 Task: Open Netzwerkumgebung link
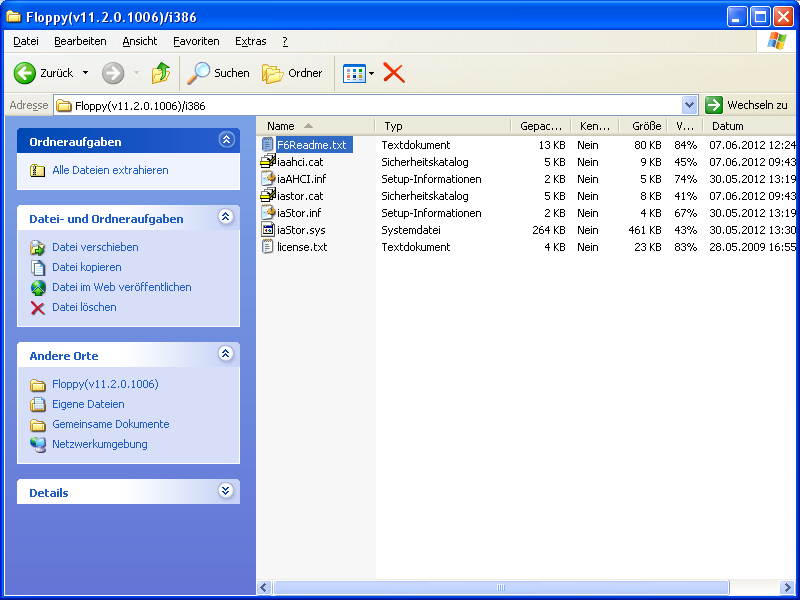(x=100, y=444)
